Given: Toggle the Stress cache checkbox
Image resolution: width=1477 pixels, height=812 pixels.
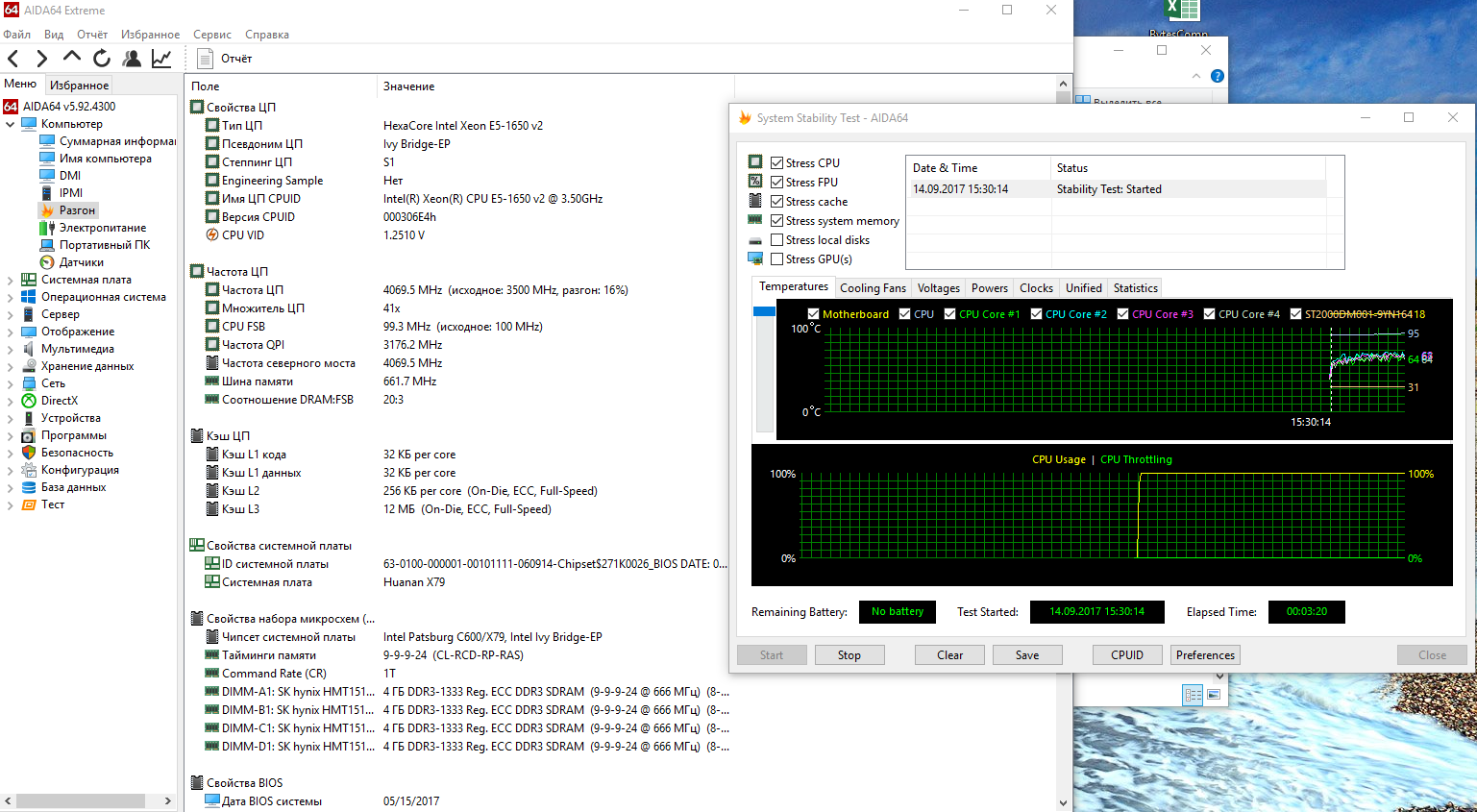Looking at the screenshot, I should (777, 202).
